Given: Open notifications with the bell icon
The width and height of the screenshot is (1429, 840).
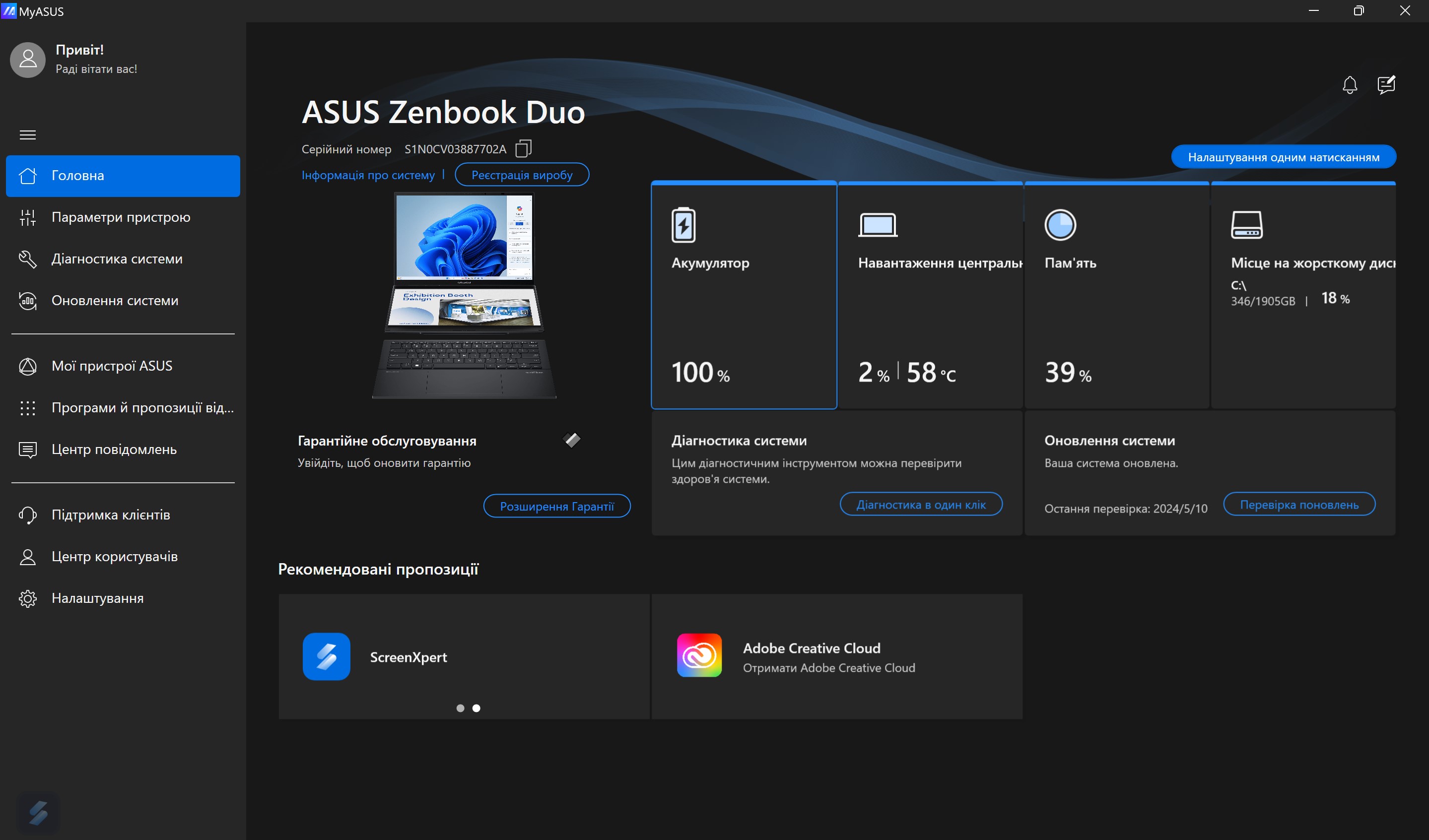Looking at the screenshot, I should point(1350,85).
